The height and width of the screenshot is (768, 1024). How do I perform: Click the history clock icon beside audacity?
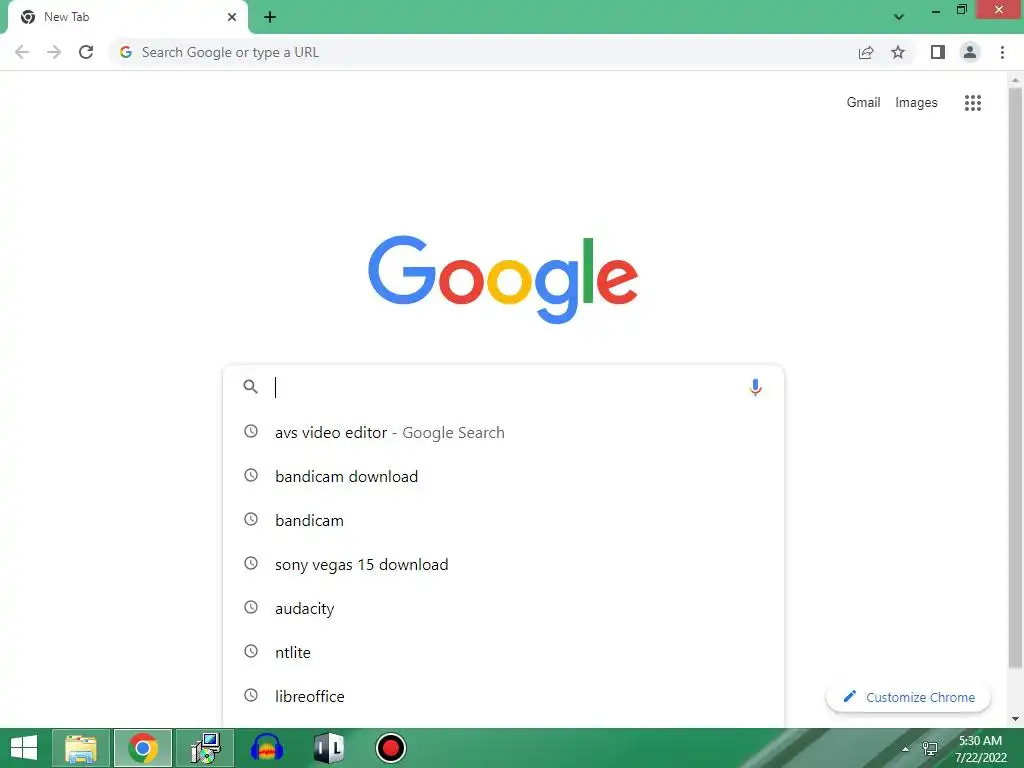coord(251,607)
